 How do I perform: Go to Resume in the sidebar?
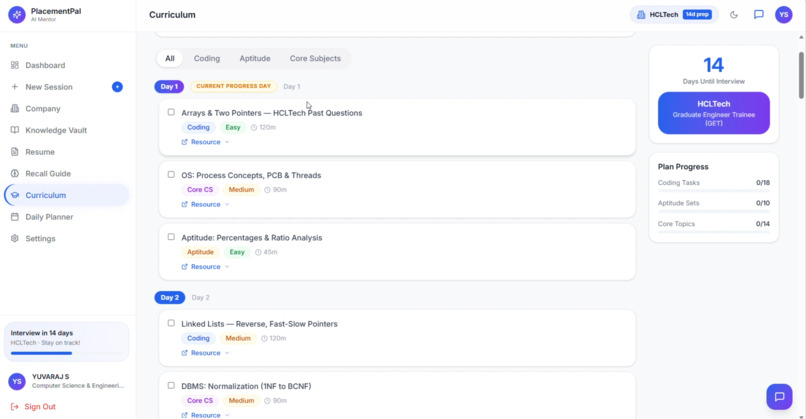click(x=66, y=152)
